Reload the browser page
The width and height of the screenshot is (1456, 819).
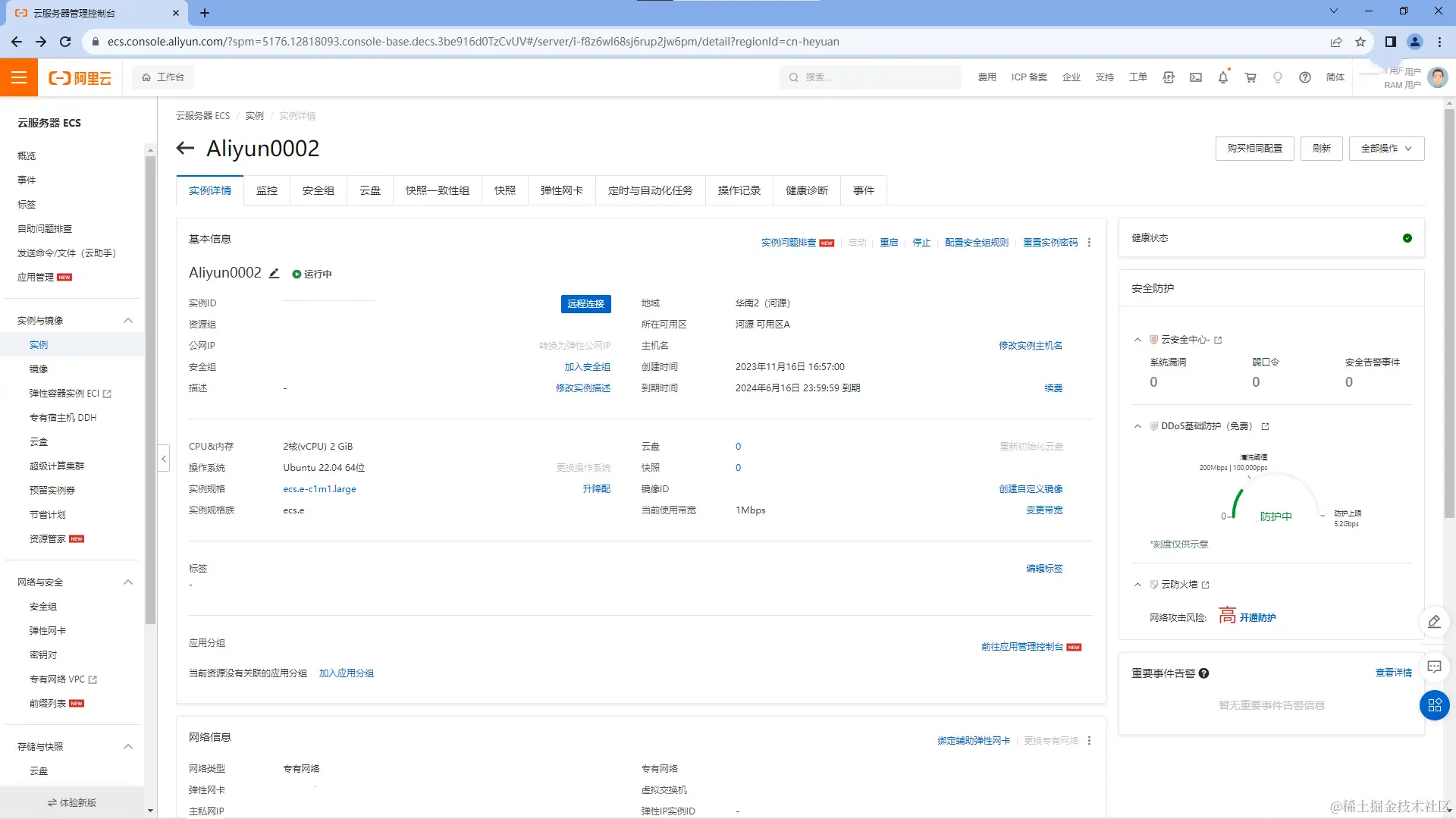click(x=65, y=42)
